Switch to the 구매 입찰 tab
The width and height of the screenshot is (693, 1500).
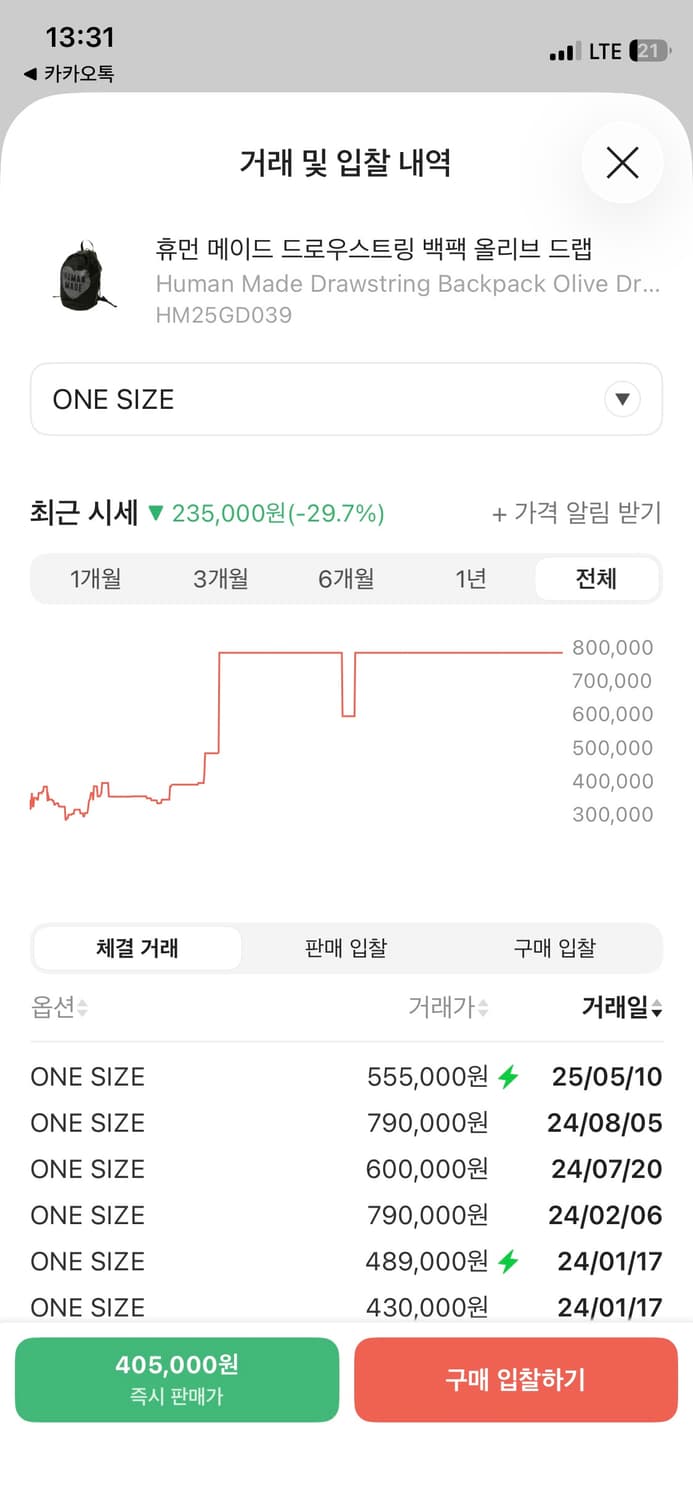pyautogui.click(x=554, y=948)
